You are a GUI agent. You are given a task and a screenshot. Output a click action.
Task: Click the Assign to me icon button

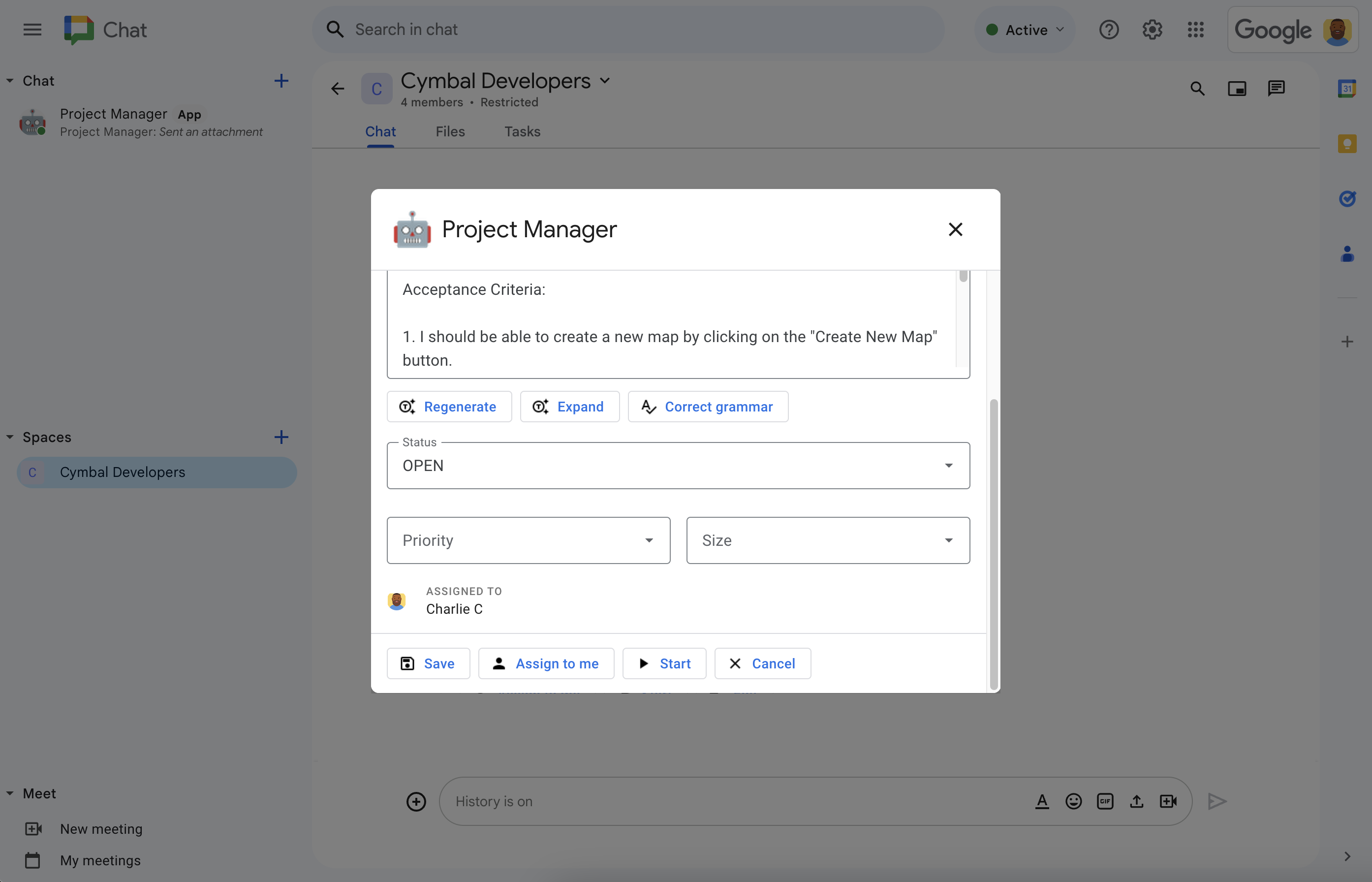point(498,663)
